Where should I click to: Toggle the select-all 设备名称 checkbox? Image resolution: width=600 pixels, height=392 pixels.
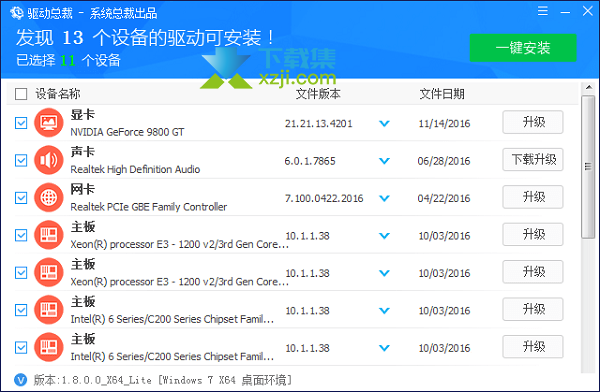tap(21, 94)
